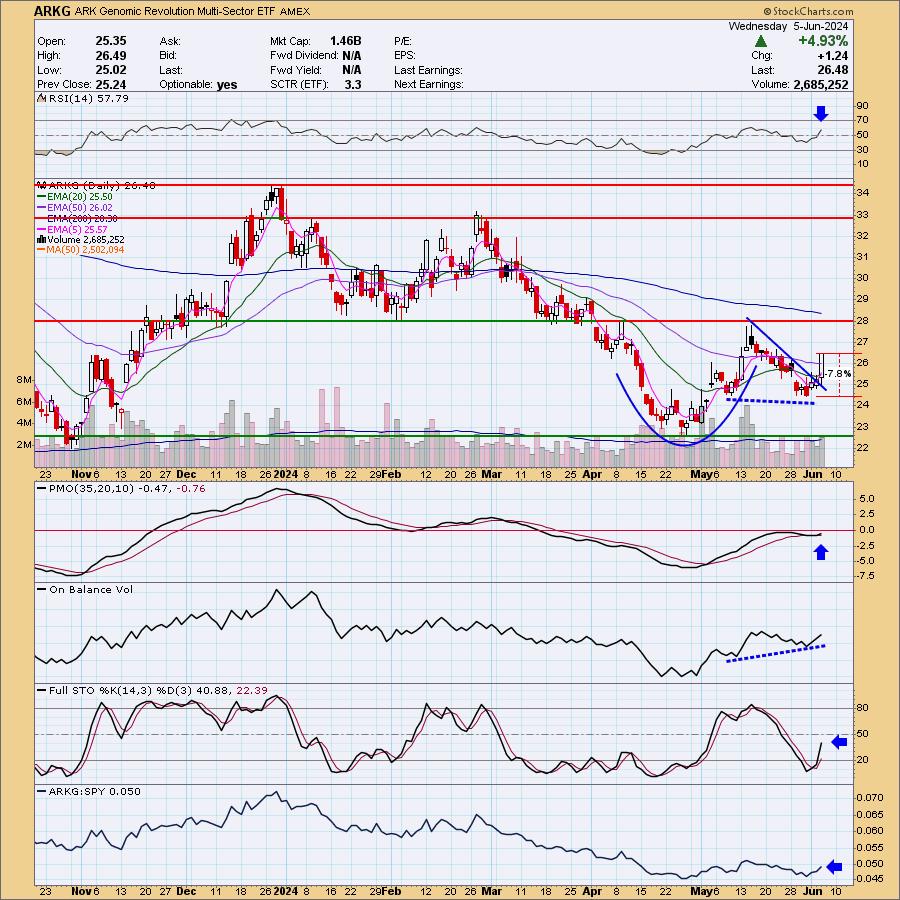Click the 'Fwd Dividend:' label
This screenshot has width=900, height=900.
tap(304, 56)
